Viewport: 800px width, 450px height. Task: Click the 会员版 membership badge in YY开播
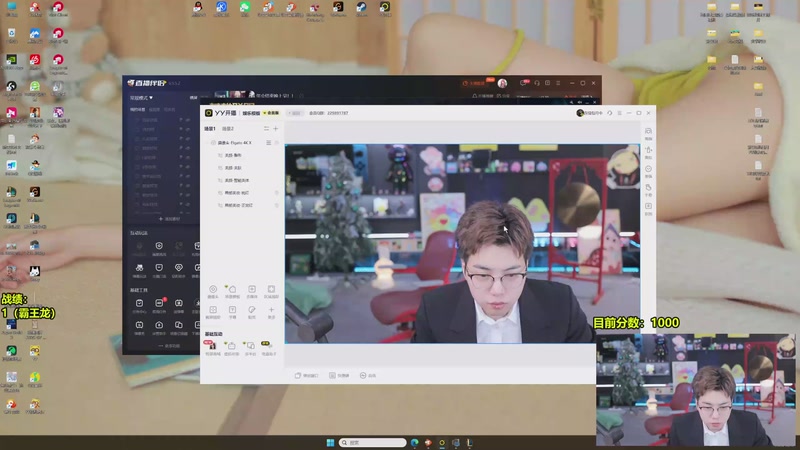pyautogui.click(x=271, y=113)
